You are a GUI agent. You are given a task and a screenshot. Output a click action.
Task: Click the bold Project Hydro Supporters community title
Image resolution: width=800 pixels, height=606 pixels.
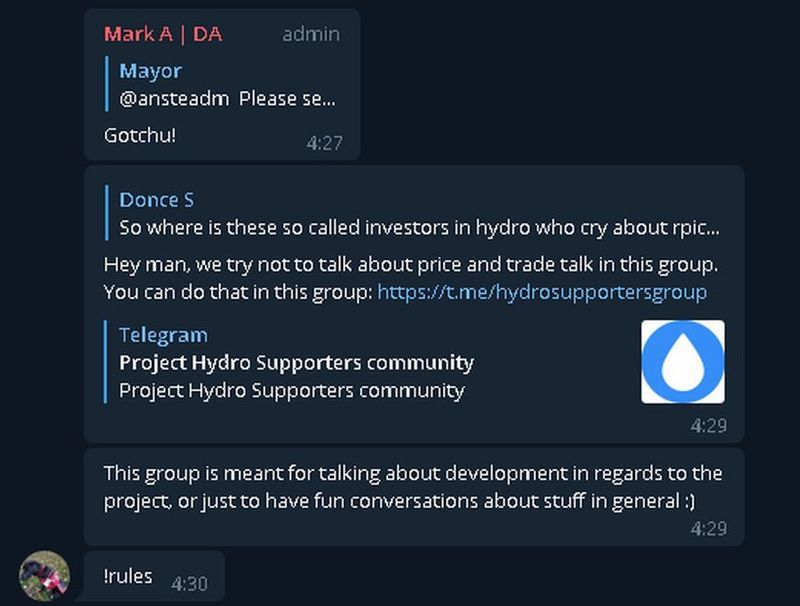coord(296,362)
